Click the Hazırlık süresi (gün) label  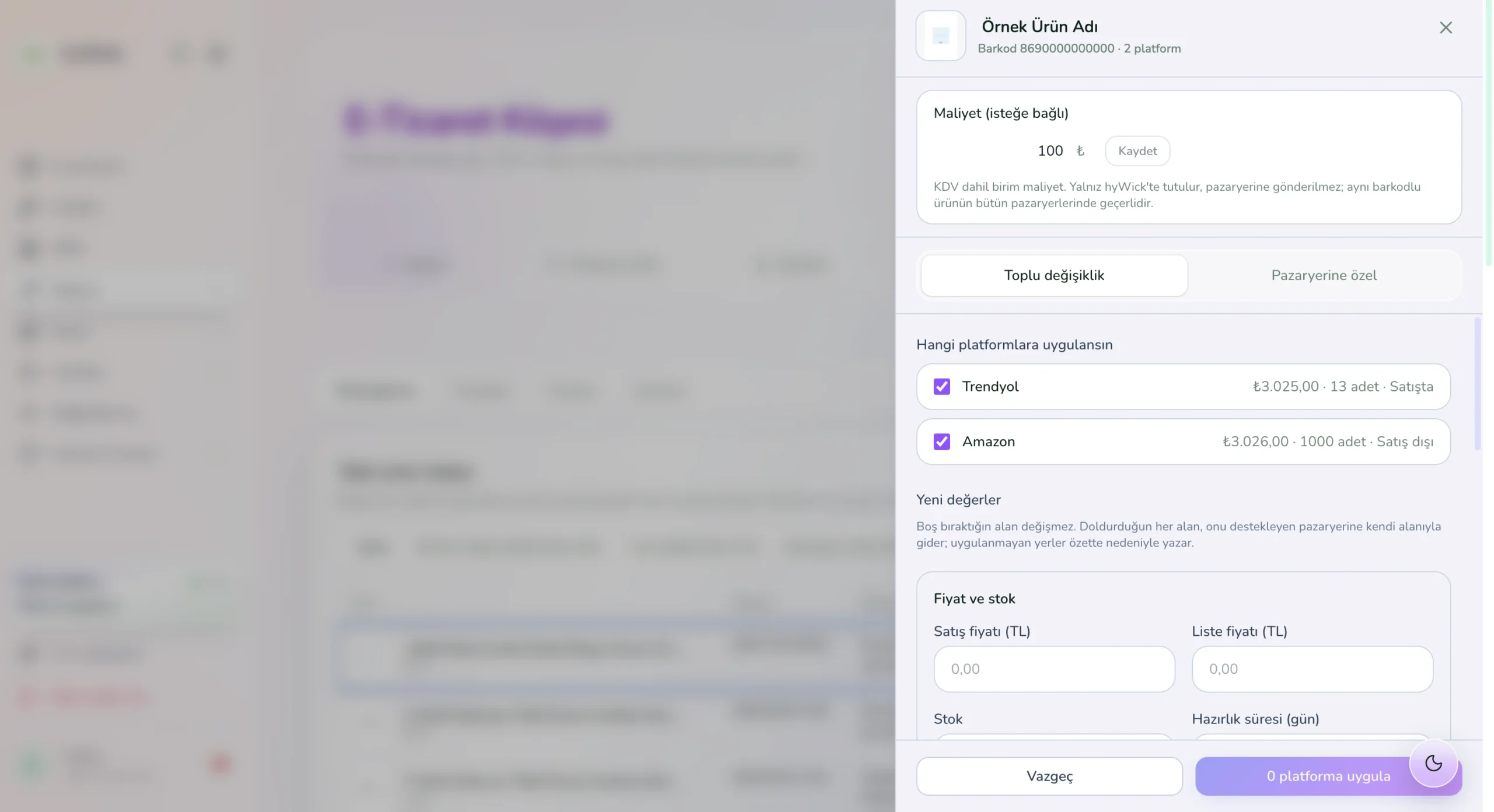coord(1255,719)
